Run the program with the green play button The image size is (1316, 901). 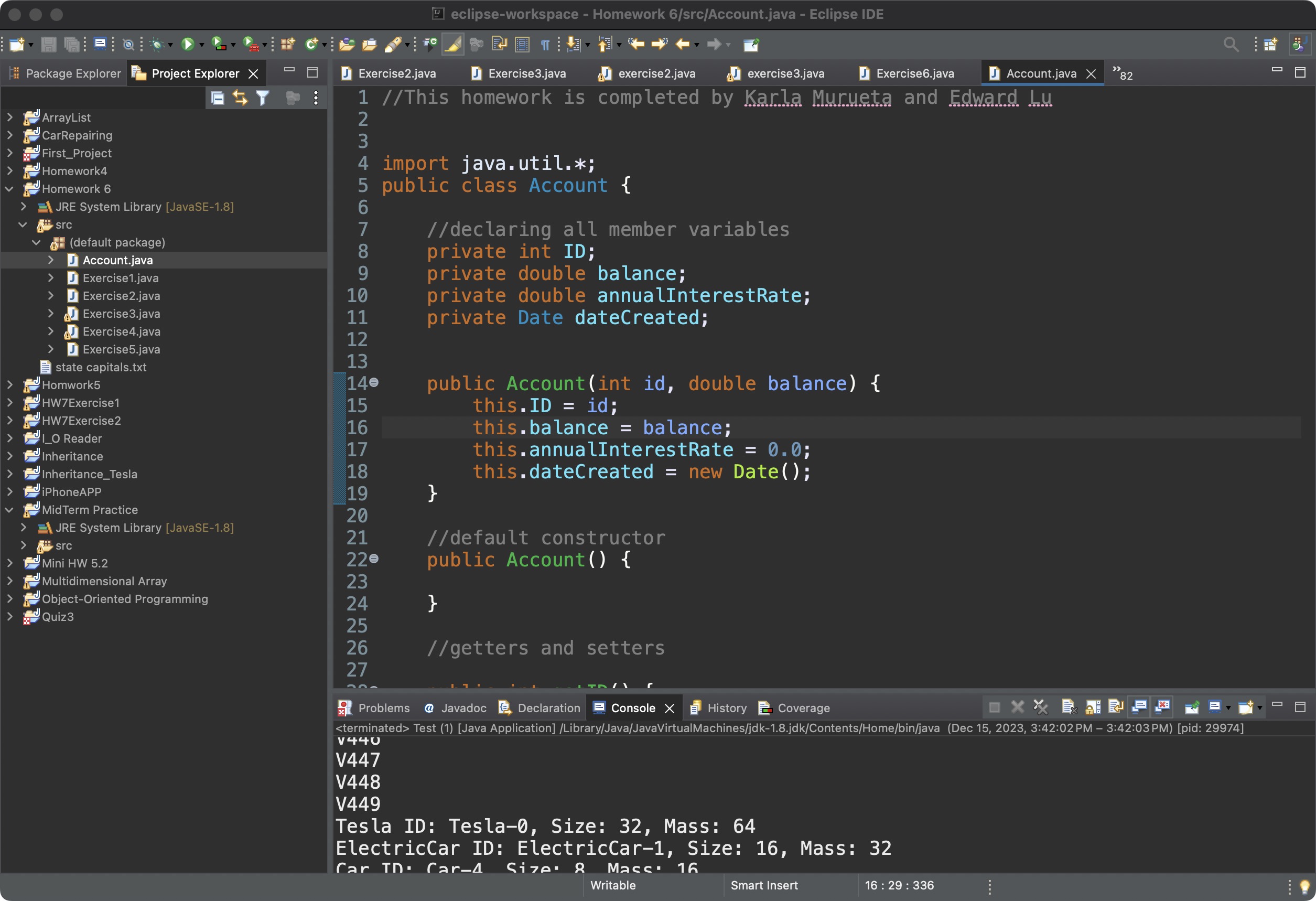coord(187,44)
